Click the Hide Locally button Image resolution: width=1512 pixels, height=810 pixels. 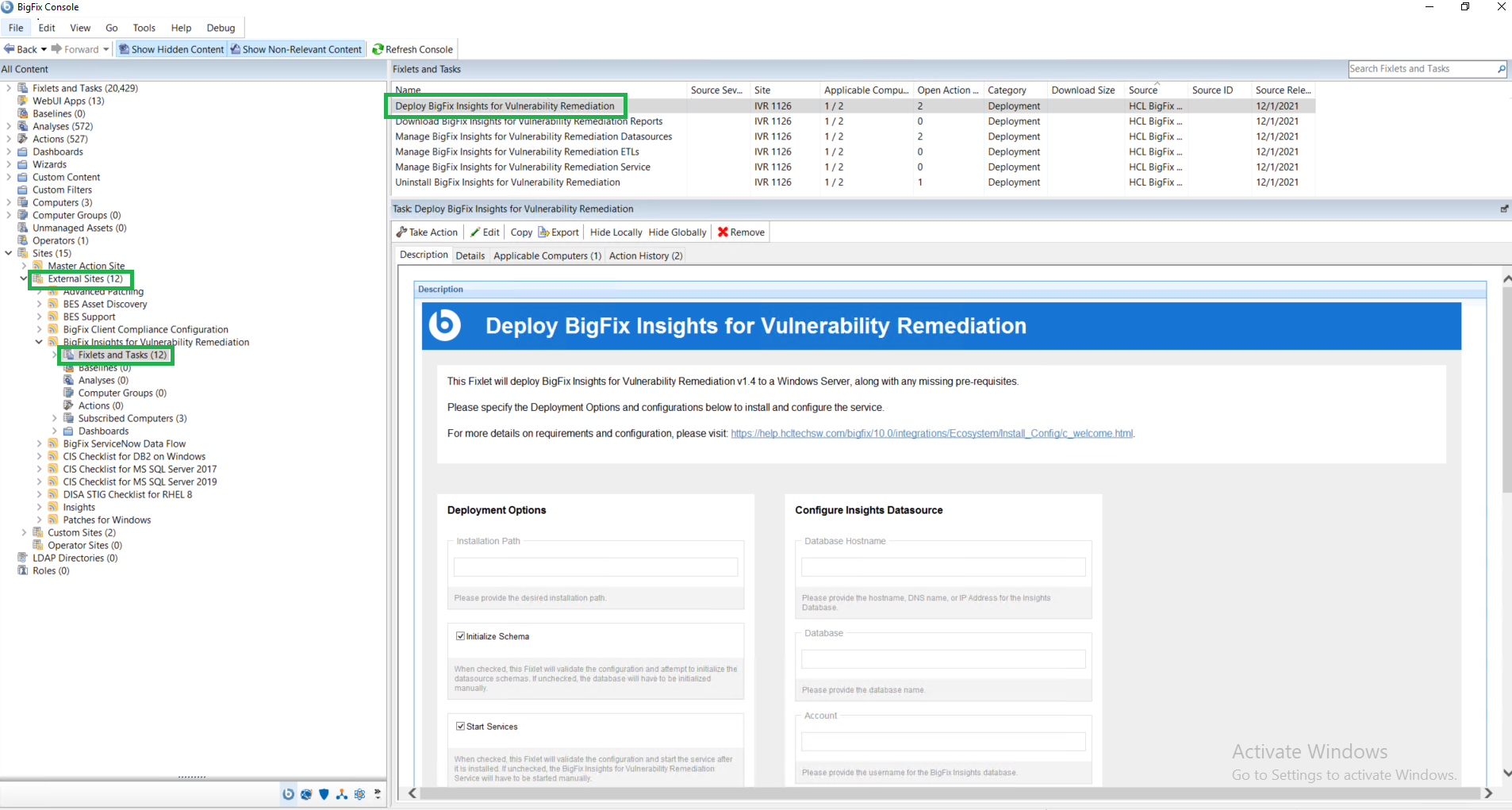click(x=616, y=232)
